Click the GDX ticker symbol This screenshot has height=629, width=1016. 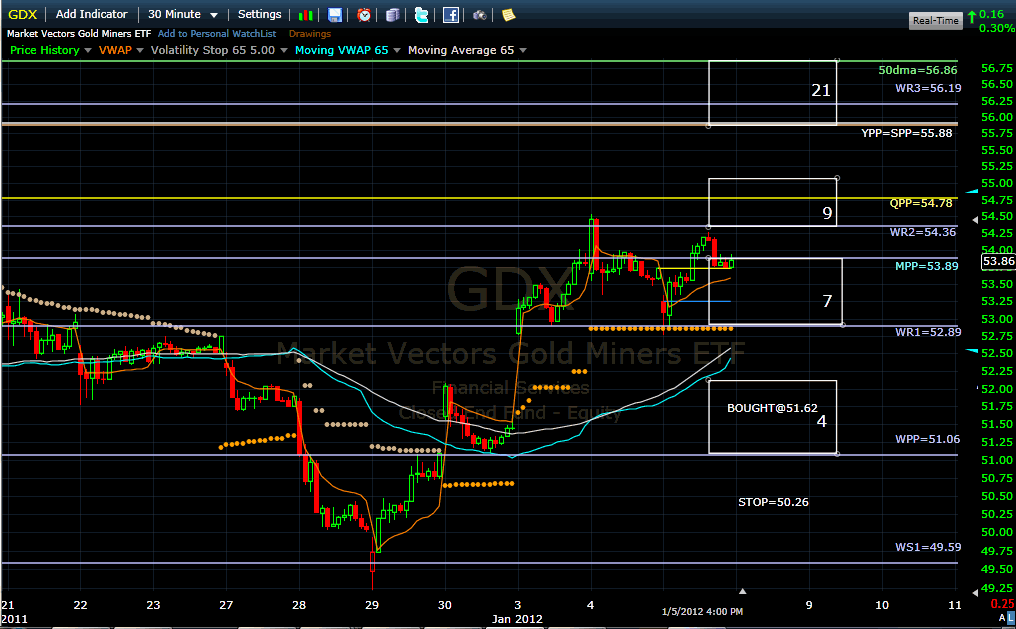[x=23, y=14]
